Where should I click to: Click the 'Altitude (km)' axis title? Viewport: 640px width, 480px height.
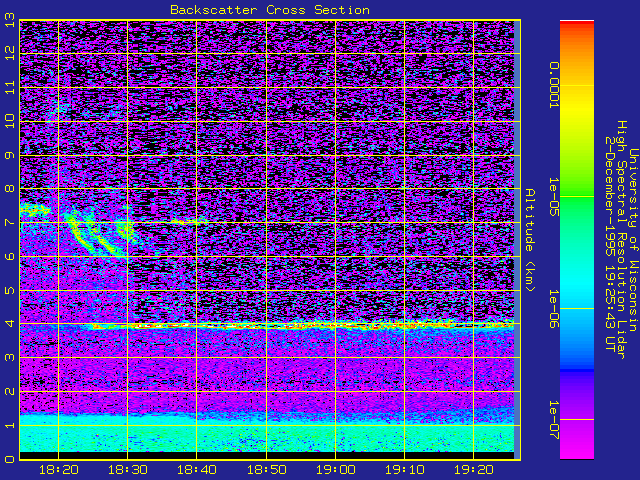[529, 240]
